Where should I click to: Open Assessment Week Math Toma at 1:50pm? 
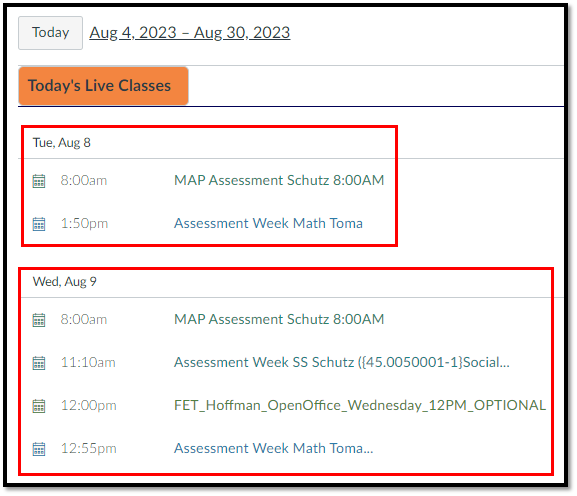268,223
